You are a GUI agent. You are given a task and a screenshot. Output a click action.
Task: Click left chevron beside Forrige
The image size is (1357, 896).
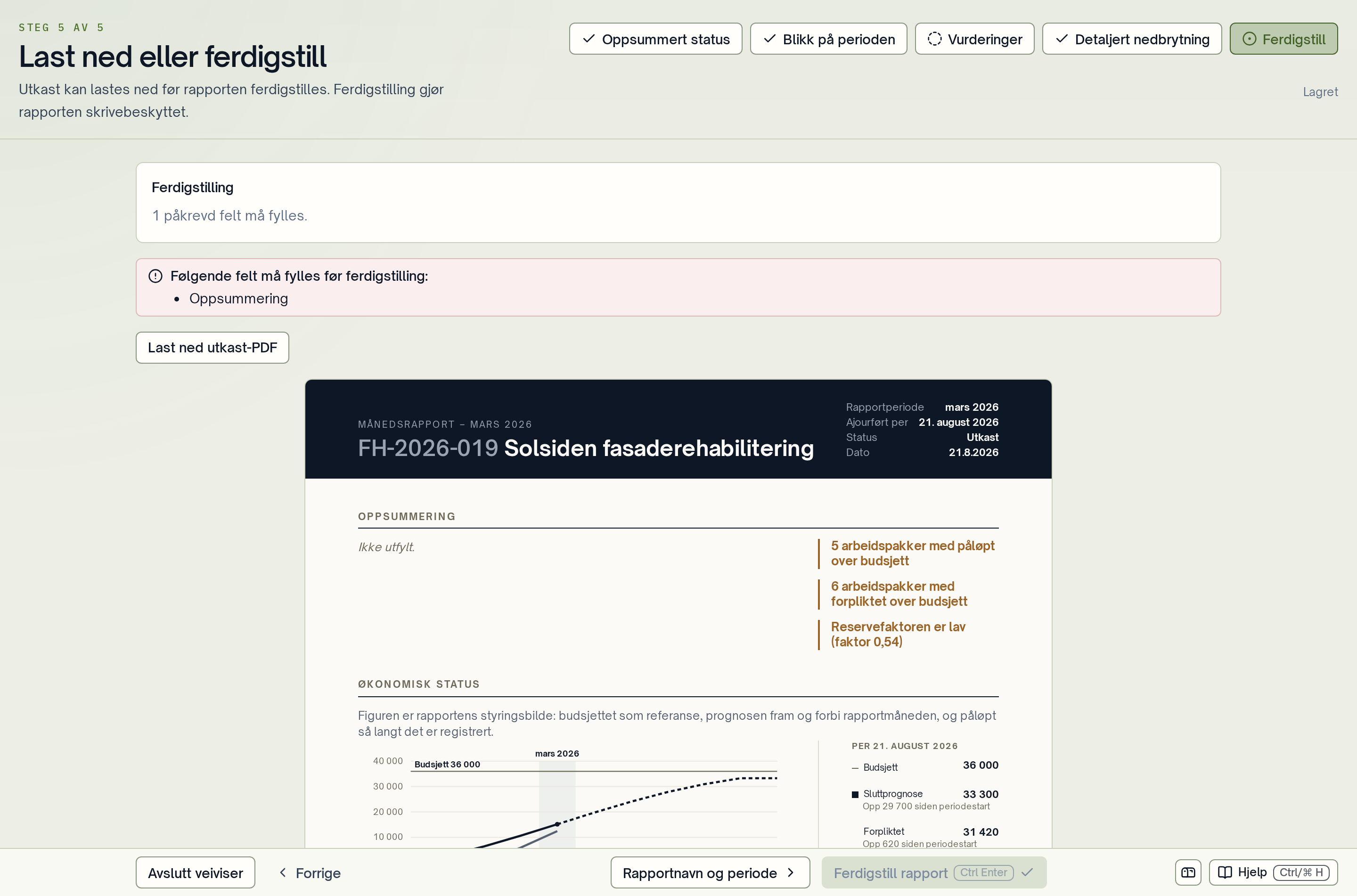pyautogui.click(x=283, y=872)
